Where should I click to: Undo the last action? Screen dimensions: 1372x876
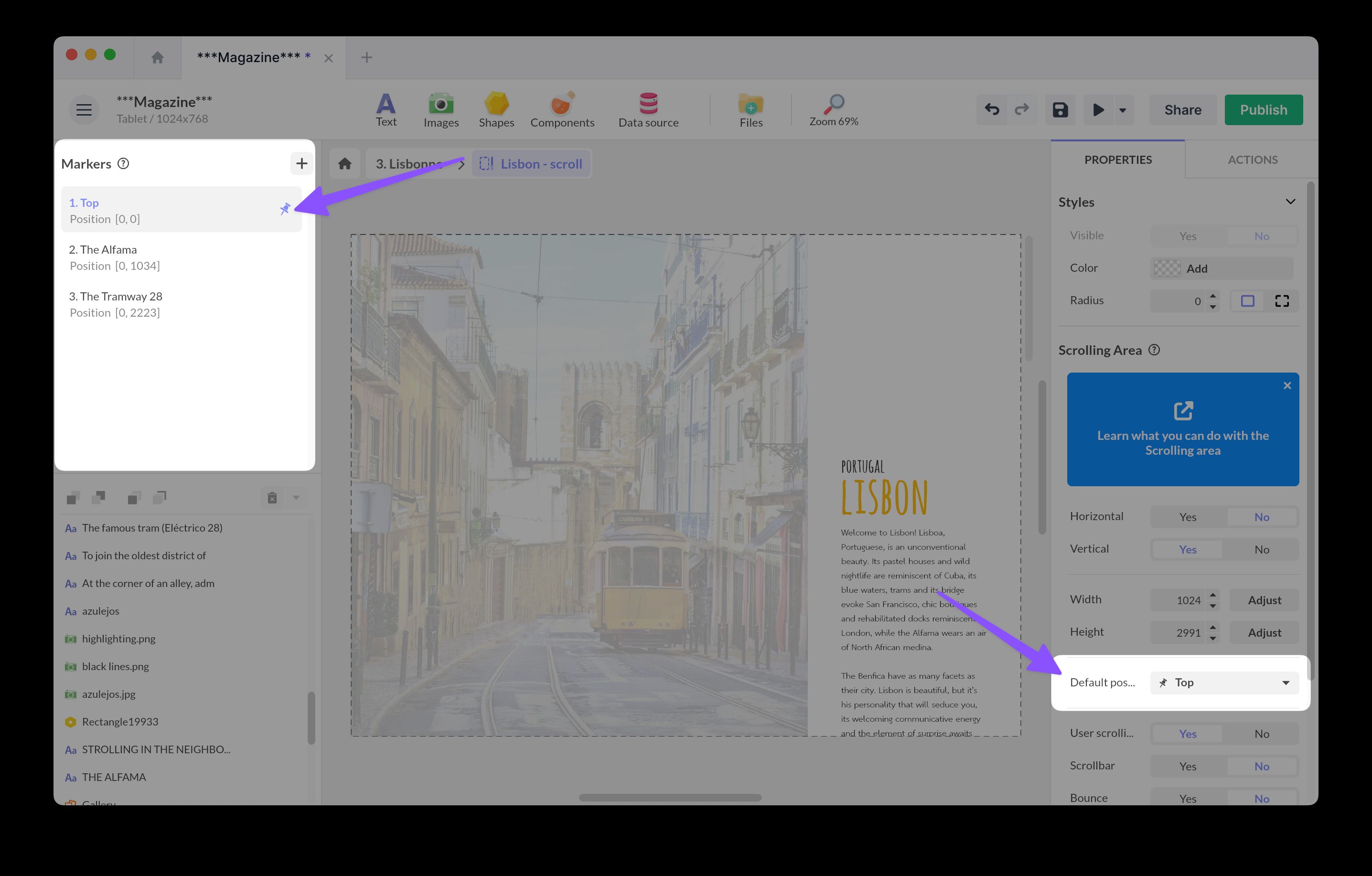click(x=991, y=109)
